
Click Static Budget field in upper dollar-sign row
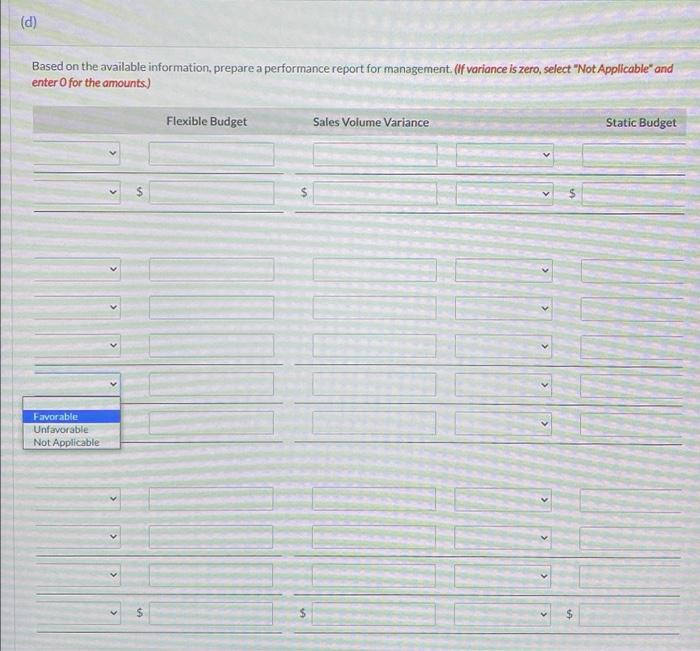point(633,194)
